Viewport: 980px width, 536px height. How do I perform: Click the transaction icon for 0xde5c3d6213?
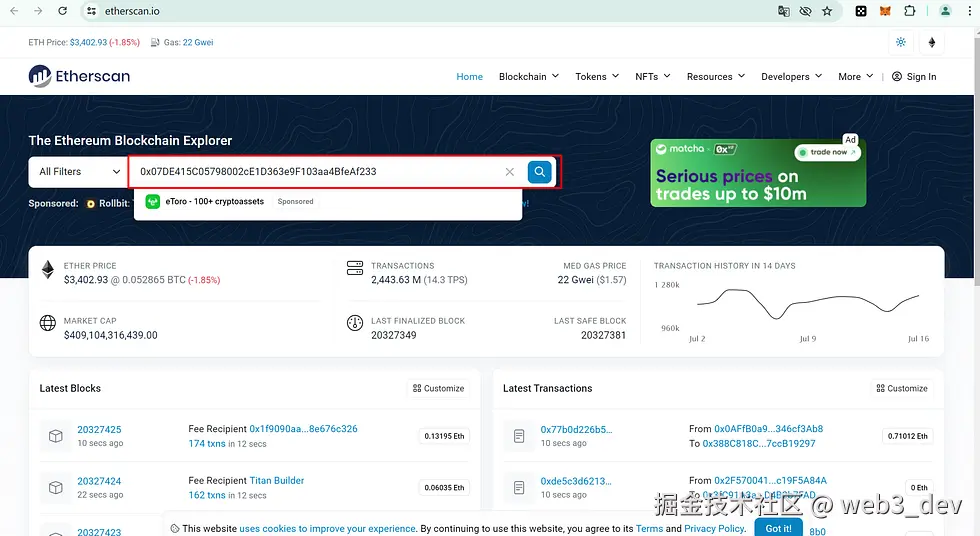(519, 487)
